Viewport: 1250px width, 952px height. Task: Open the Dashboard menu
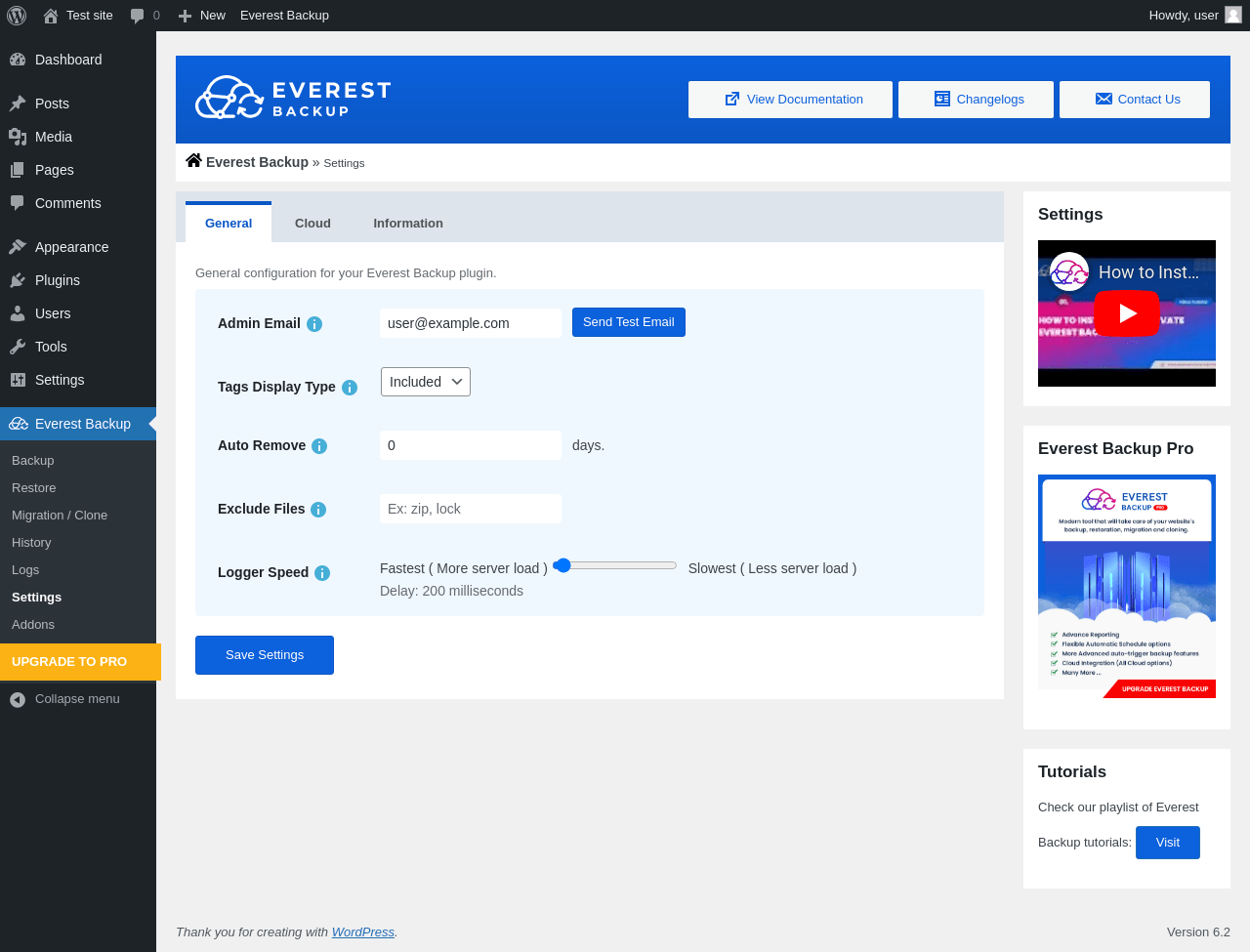click(x=78, y=60)
